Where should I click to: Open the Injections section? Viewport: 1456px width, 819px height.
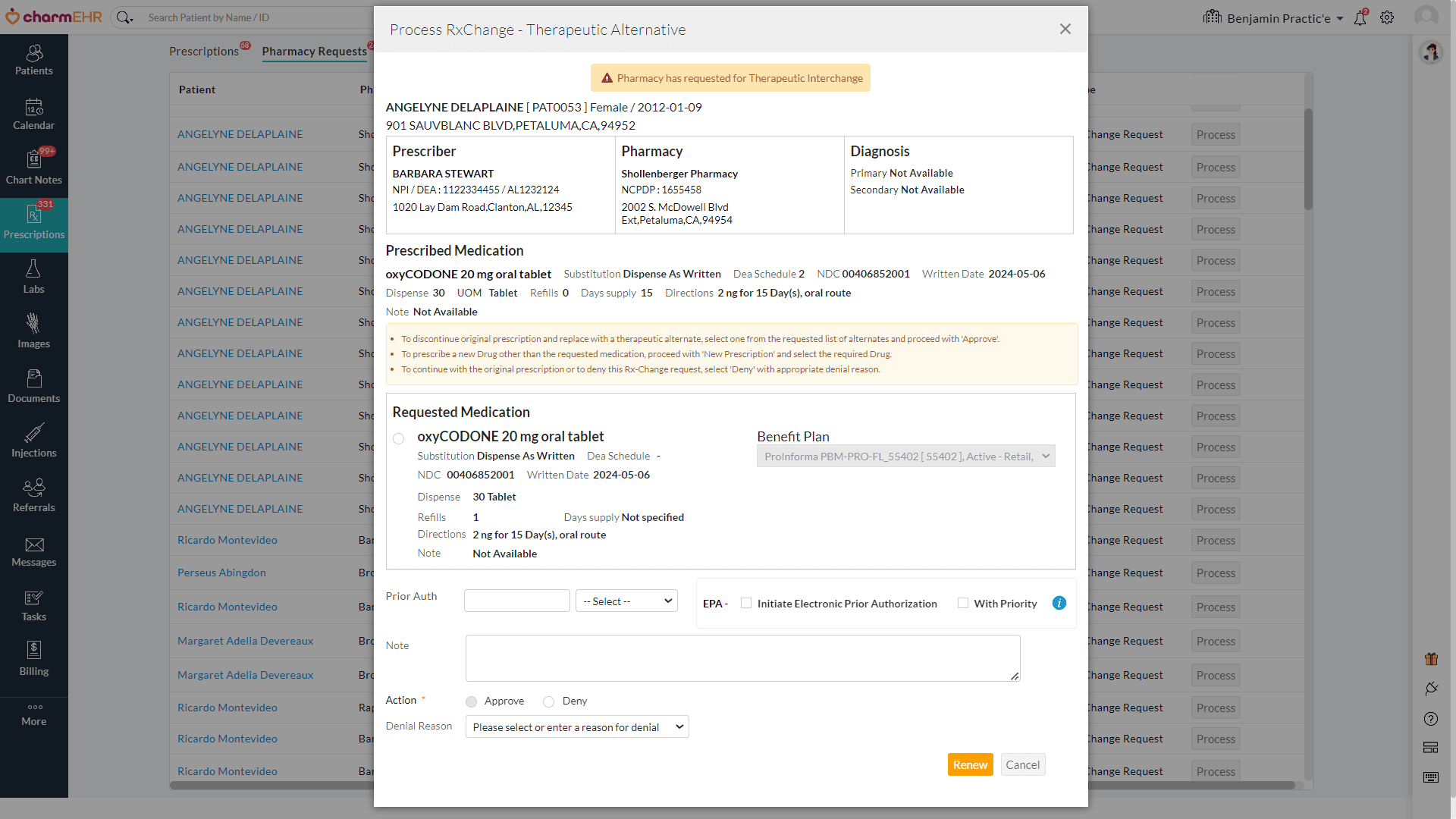(33, 440)
